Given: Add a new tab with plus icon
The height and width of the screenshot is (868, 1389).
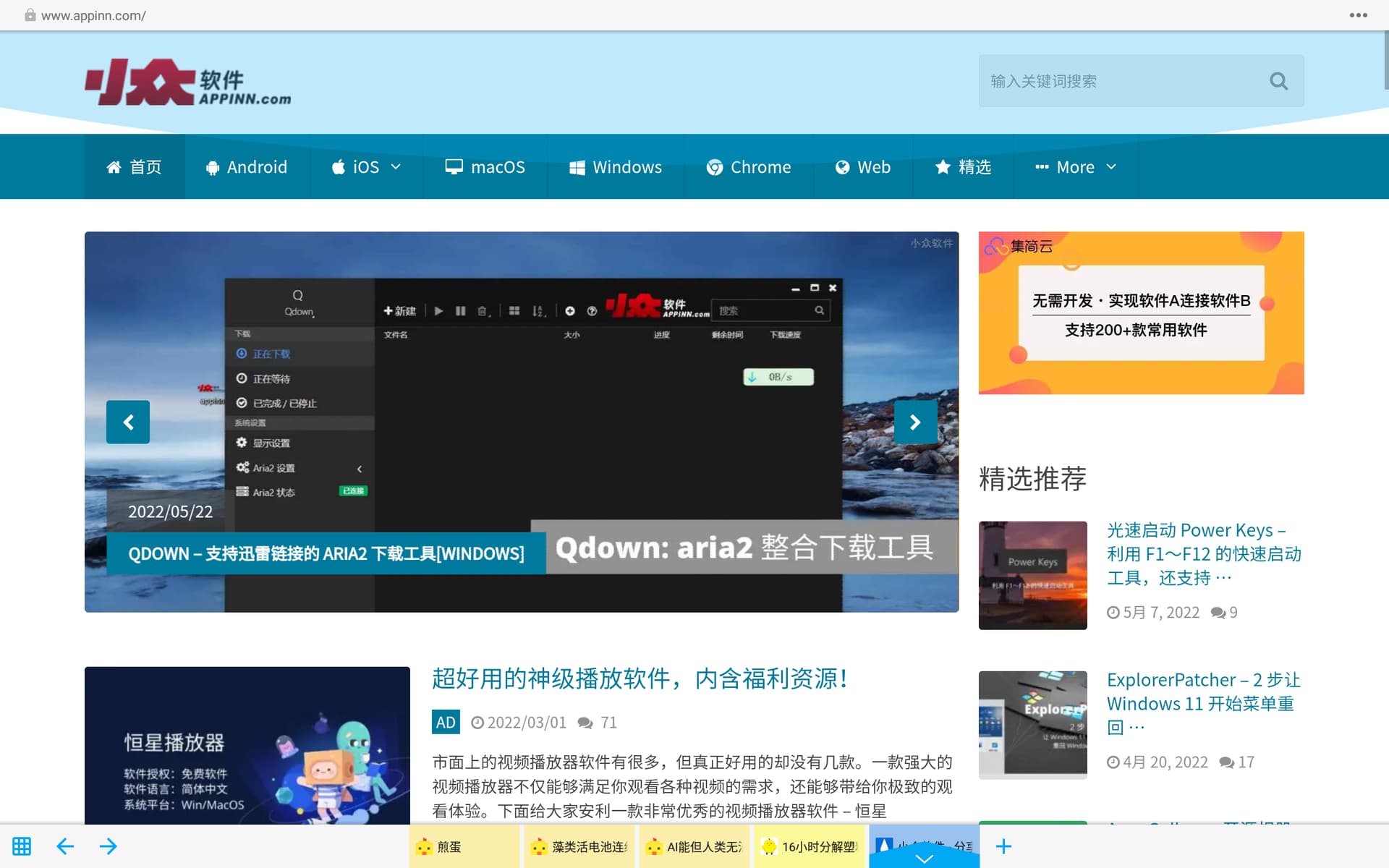Looking at the screenshot, I should tap(1003, 846).
